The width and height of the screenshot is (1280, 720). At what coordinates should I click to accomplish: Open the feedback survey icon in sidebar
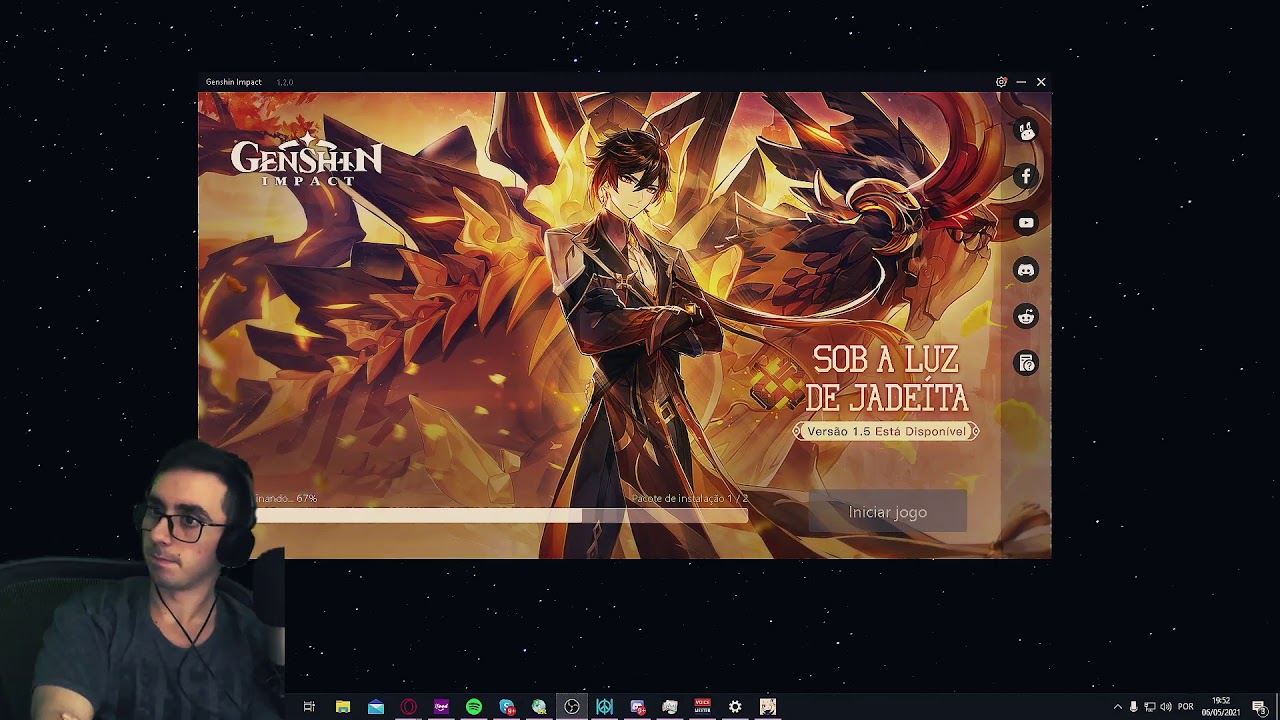pos(1026,363)
